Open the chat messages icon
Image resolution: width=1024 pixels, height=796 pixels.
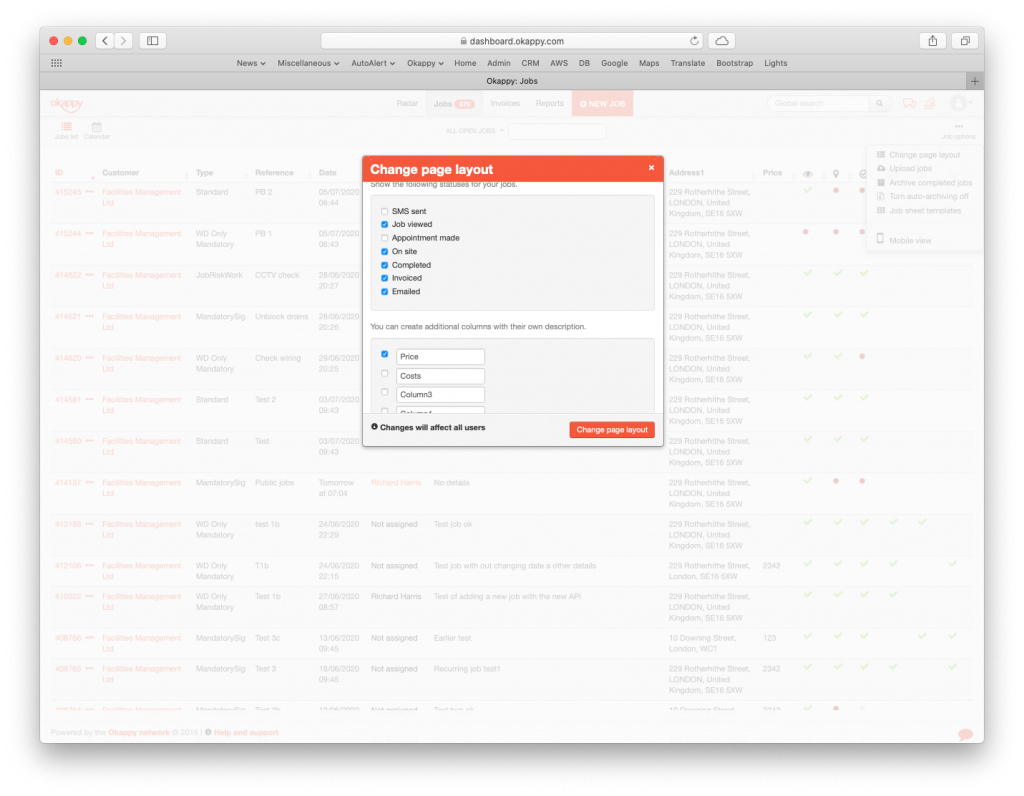(908, 103)
